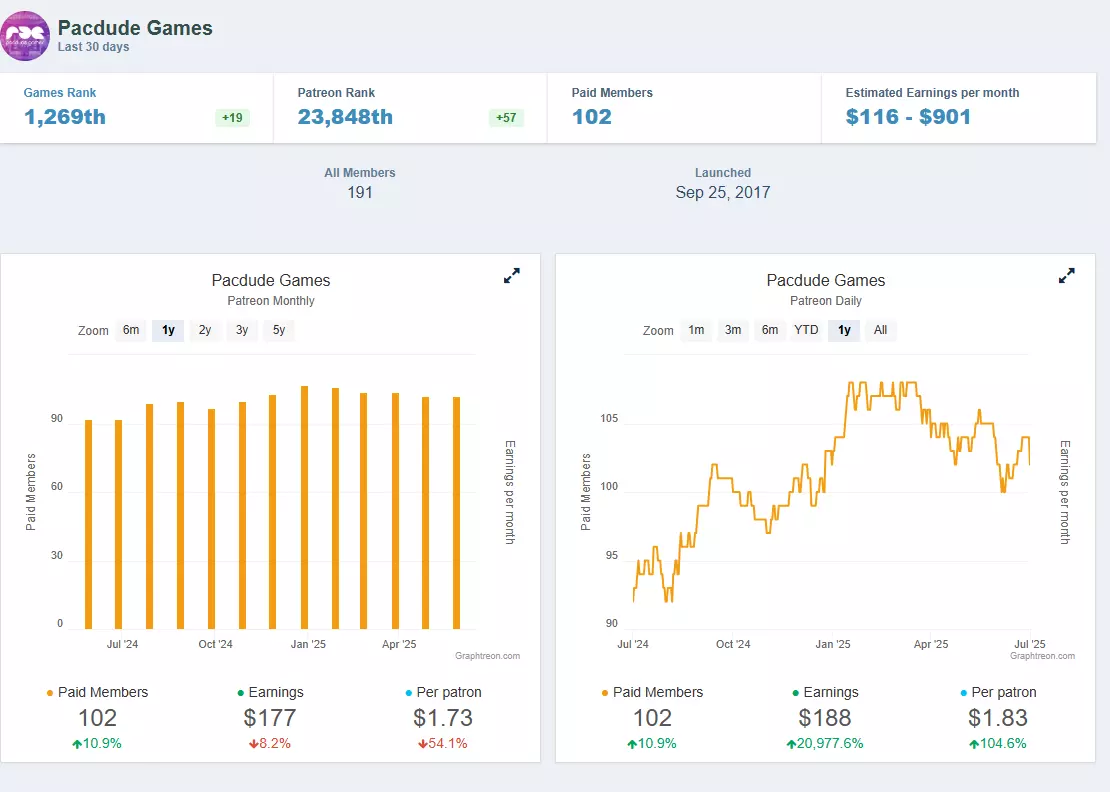
Task: Select 6m zoom on the Daily chart
Action: point(770,331)
